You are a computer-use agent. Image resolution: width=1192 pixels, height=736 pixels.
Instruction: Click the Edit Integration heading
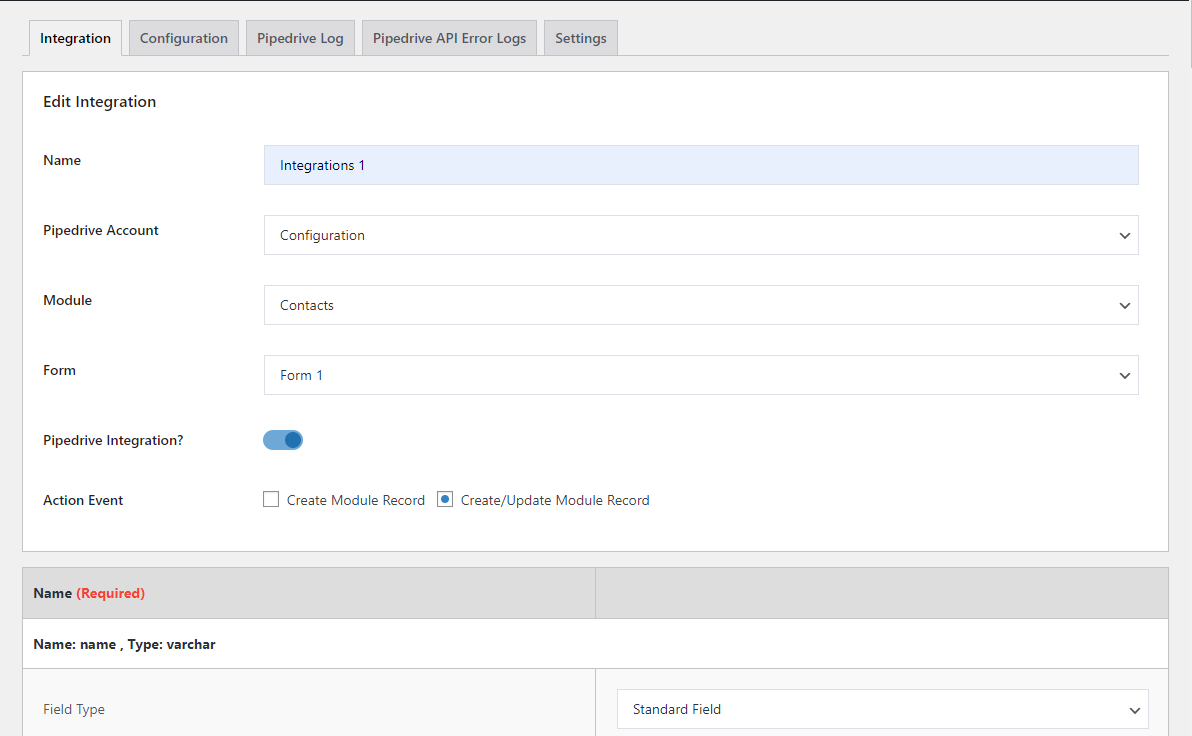(100, 102)
